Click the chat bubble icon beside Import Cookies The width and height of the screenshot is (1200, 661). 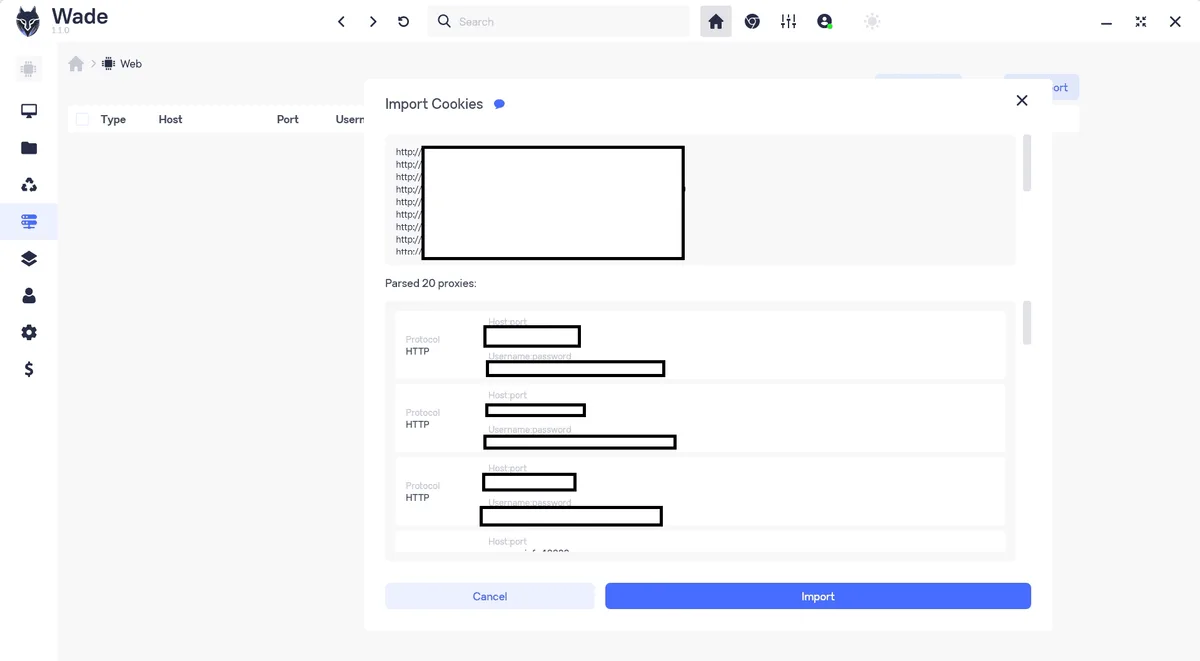(x=499, y=104)
